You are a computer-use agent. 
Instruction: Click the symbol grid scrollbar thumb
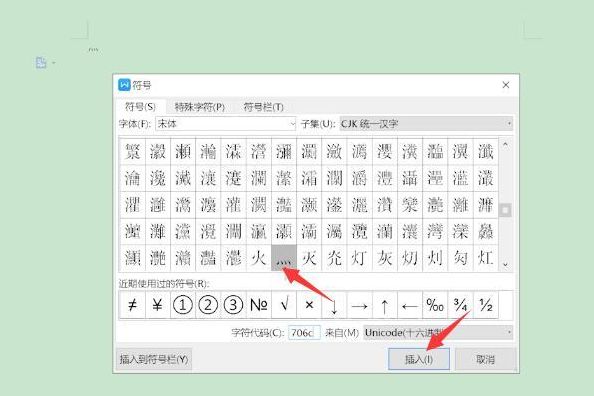(505, 210)
